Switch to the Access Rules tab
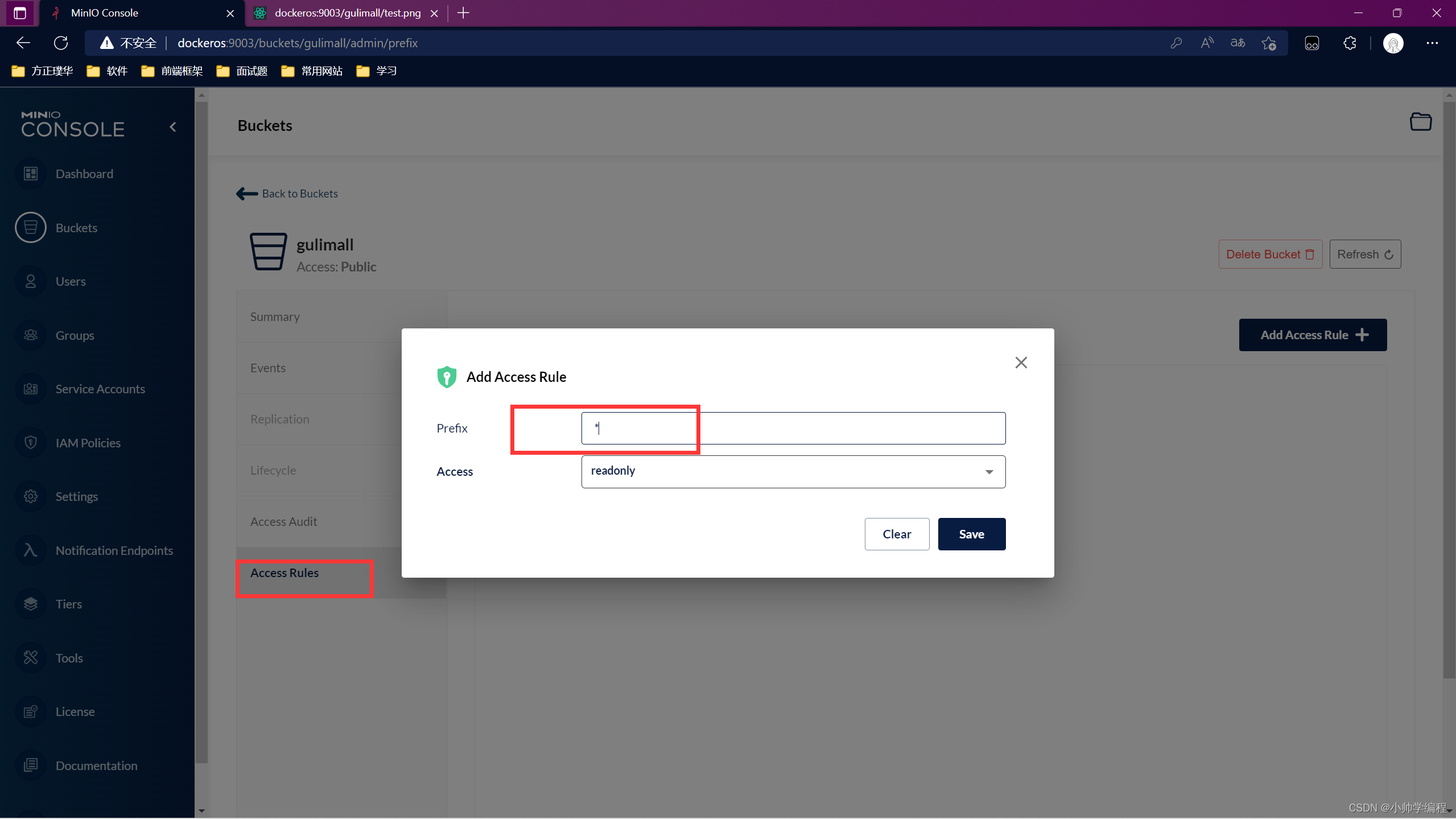1456x819 pixels. [284, 573]
